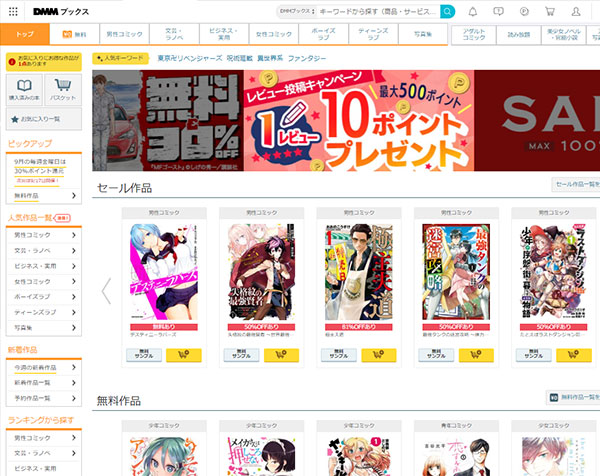Open 30% point return Friday promo
Image resolution: width=600 pixels, height=476 pixels.
click(40, 171)
